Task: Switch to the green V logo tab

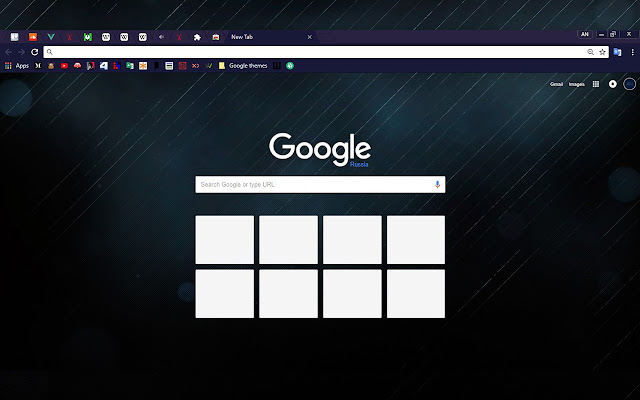Action: (x=51, y=37)
